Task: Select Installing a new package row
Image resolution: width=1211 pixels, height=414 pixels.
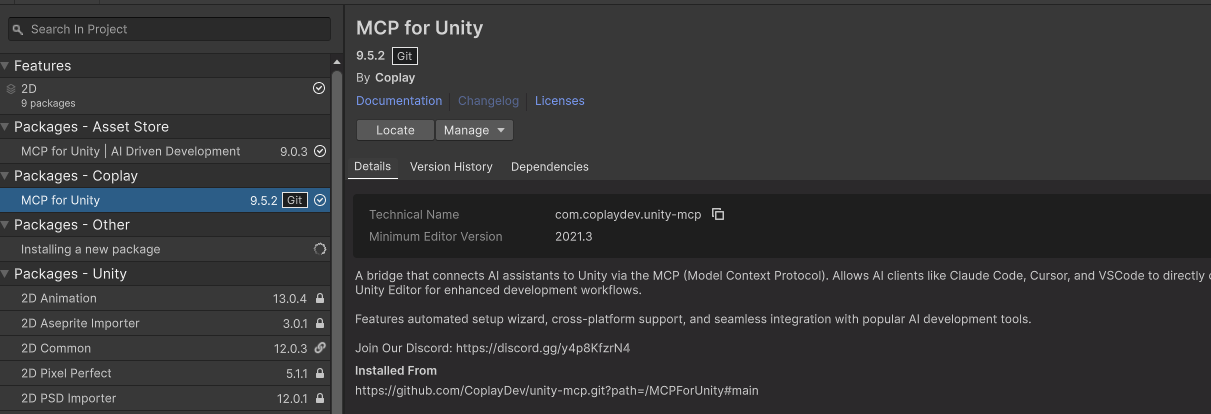Action: point(165,249)
